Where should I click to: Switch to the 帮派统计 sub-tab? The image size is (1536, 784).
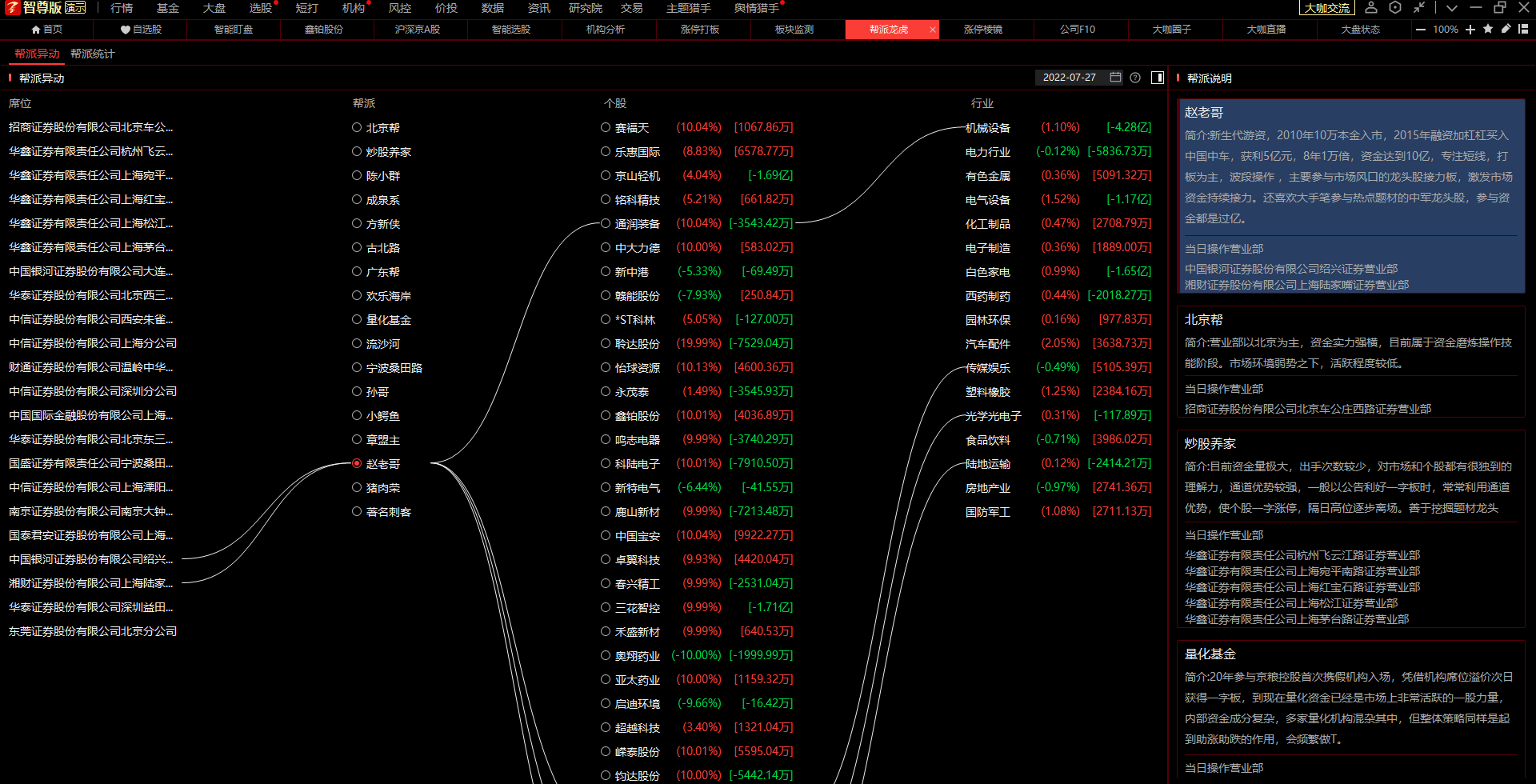pos(93,54)
